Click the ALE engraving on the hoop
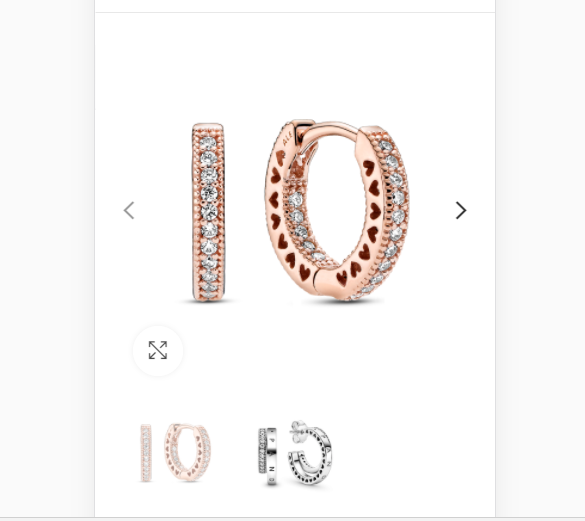The width and height of the screenshot is (585, 521). tap(287, 138)
